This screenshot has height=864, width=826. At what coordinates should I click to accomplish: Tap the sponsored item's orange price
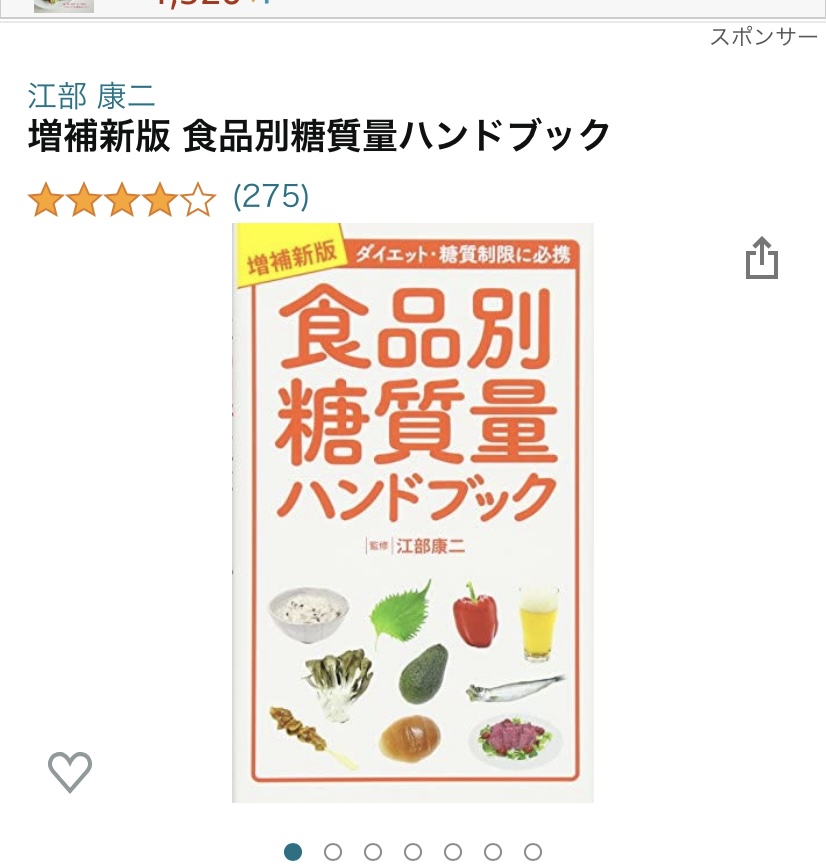(x=212, y=3)
